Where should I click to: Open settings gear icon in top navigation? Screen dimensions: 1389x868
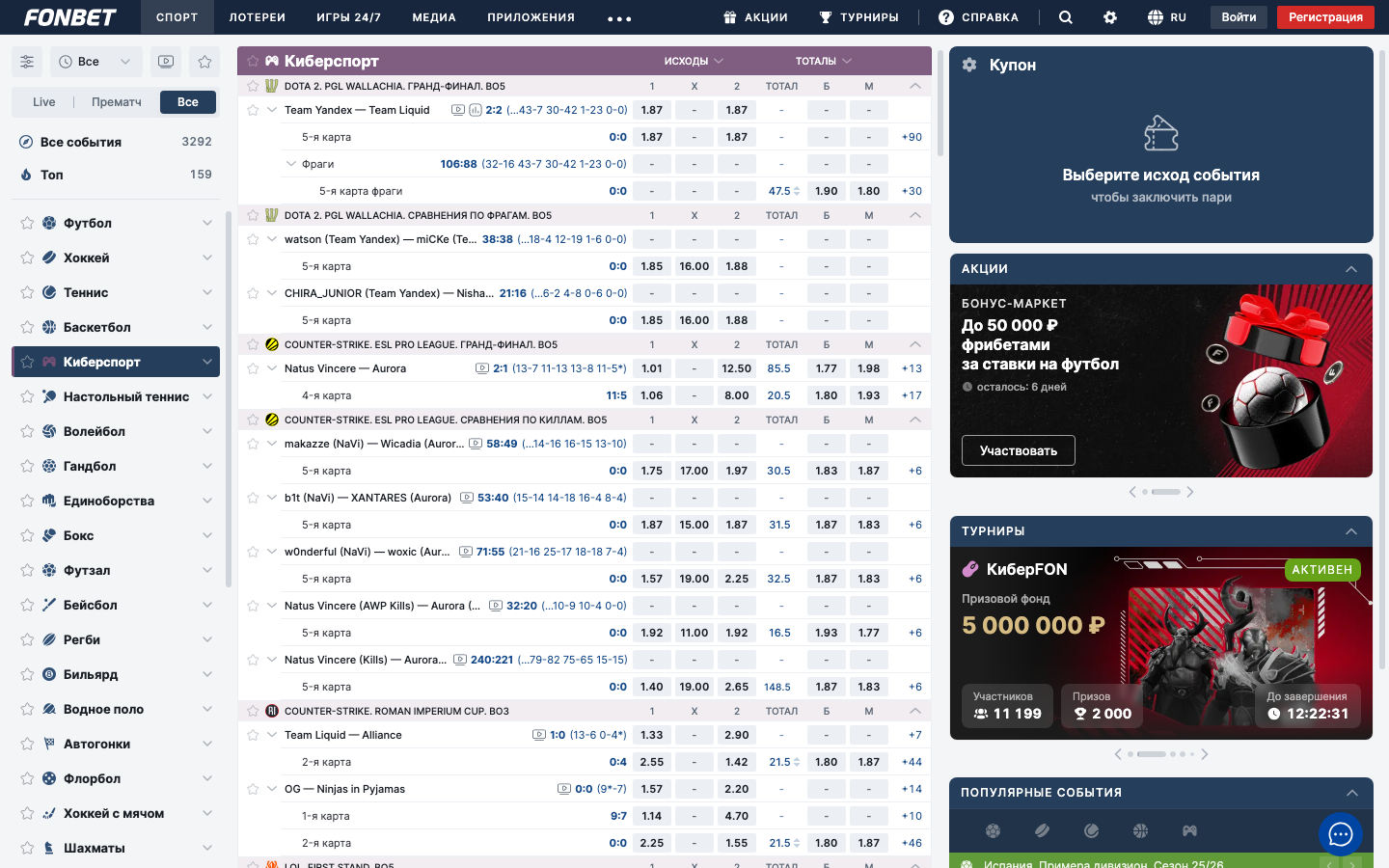pyautogui.click(x=1110, y=17)
